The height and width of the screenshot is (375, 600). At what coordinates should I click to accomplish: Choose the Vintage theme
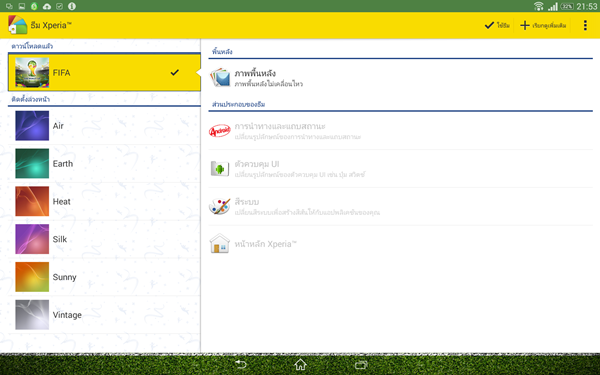(104, 315)
